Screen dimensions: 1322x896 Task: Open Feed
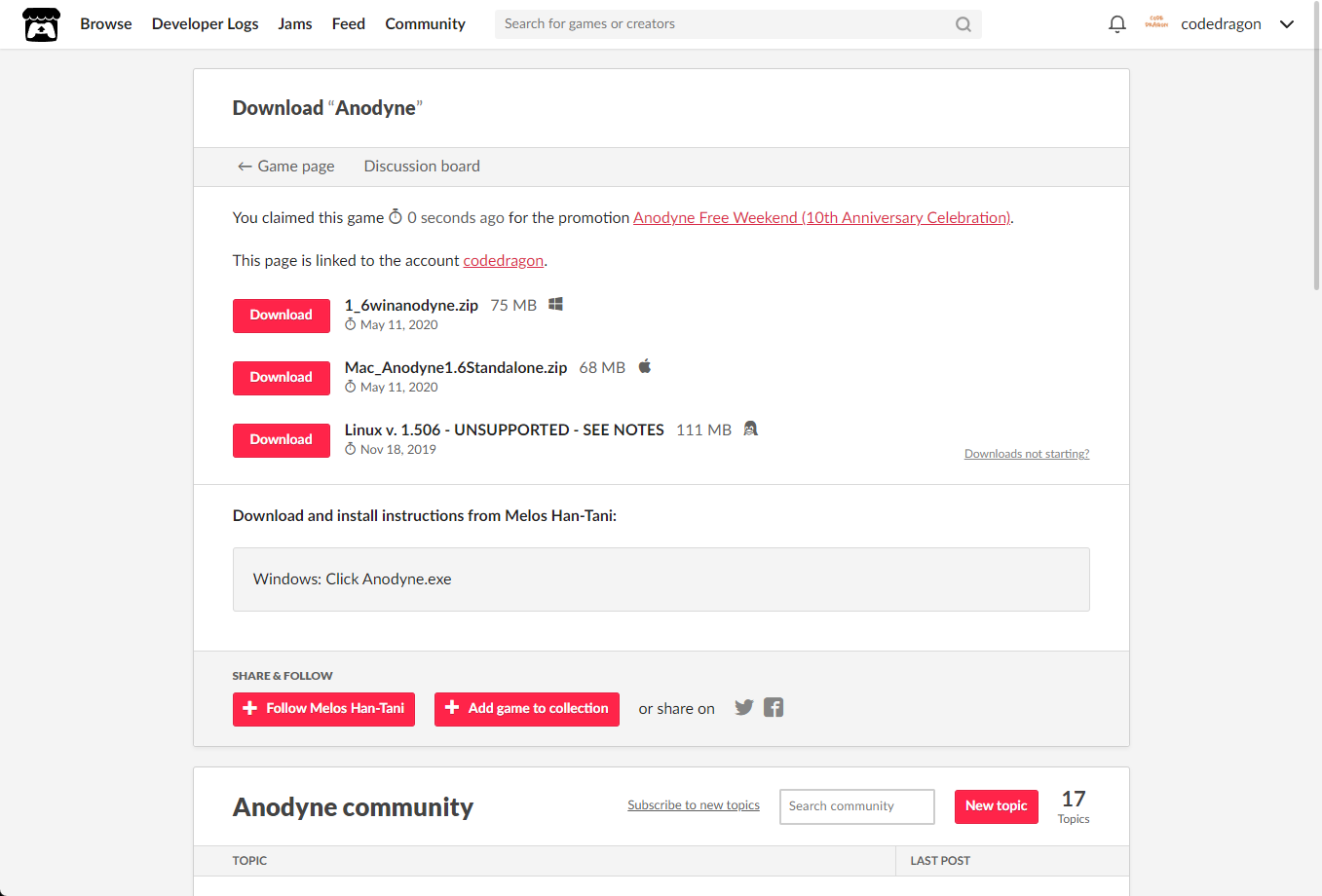click(349, 24)
